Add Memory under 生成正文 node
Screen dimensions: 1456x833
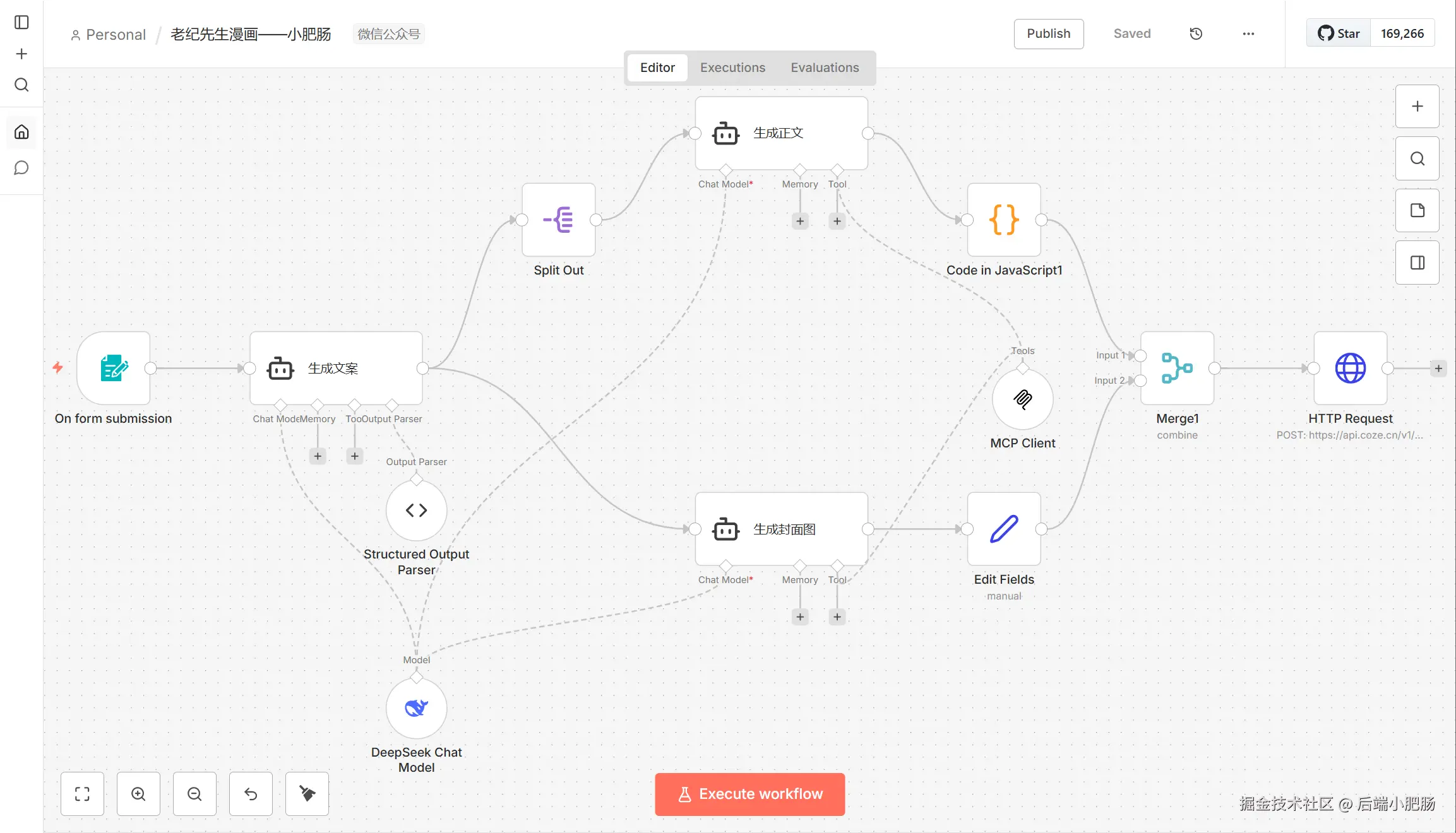800,222
